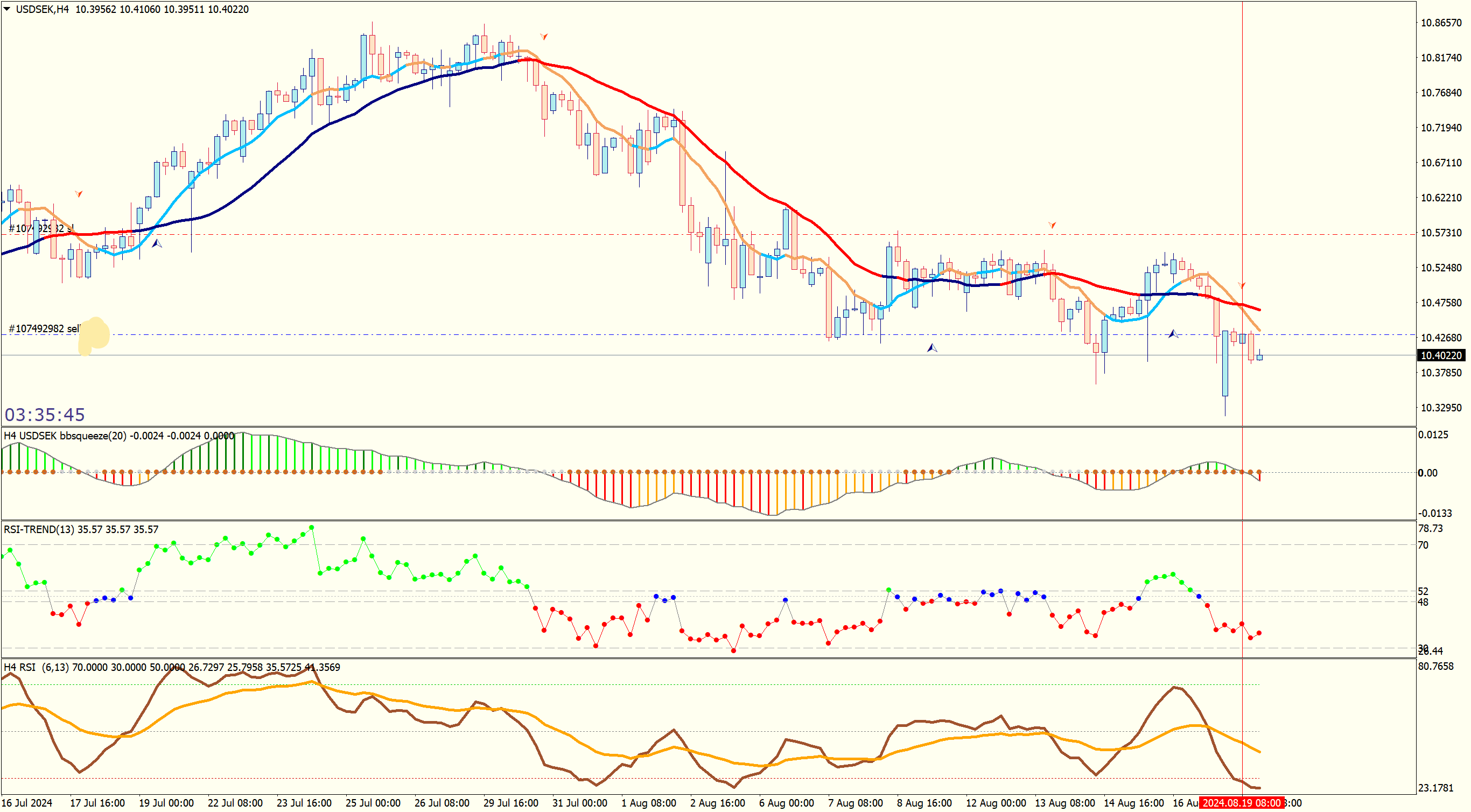
Task: Select the #107492982 sell order label
Action: coord(44,329)
